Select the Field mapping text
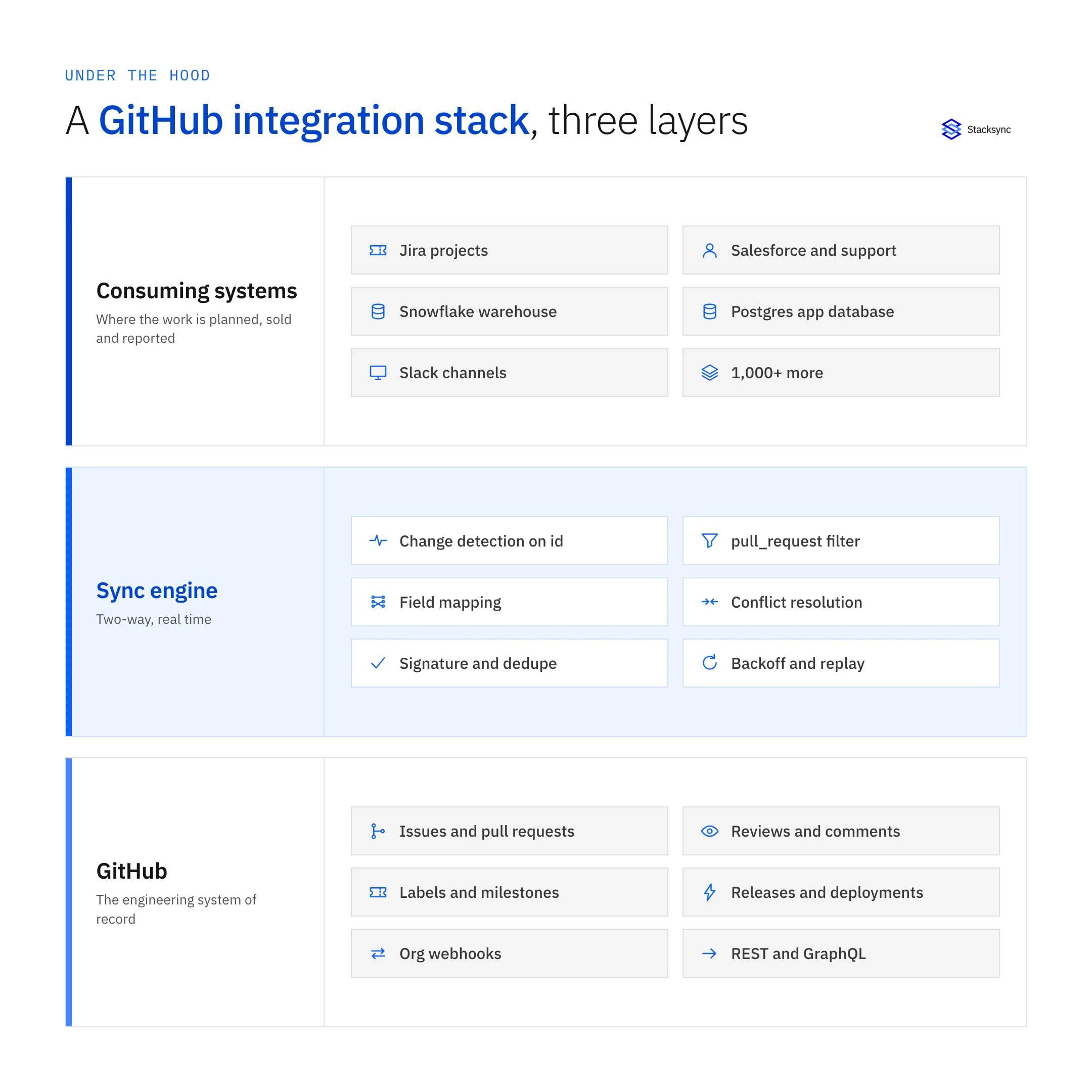The image size is (1092, 1092). click(x=450, y=602)
